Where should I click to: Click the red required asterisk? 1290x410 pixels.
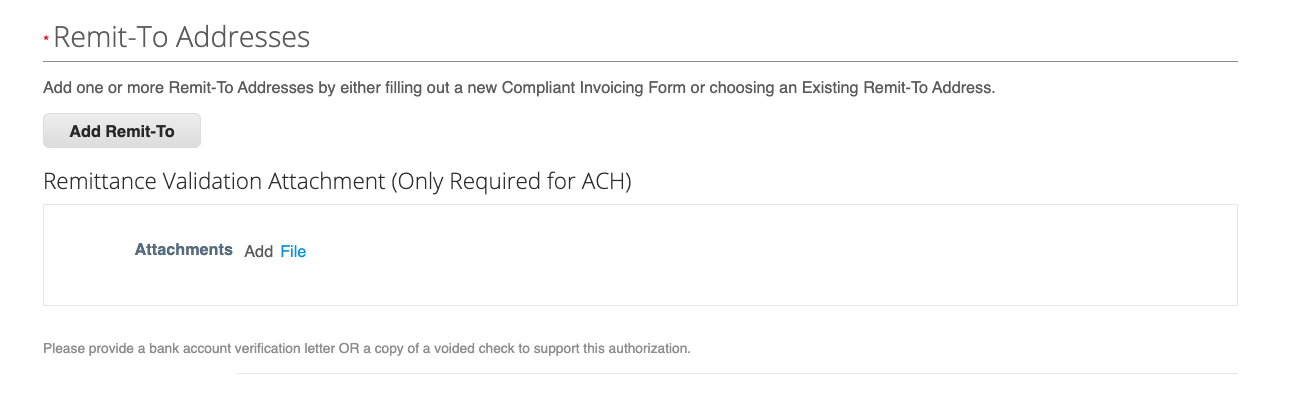46,39
